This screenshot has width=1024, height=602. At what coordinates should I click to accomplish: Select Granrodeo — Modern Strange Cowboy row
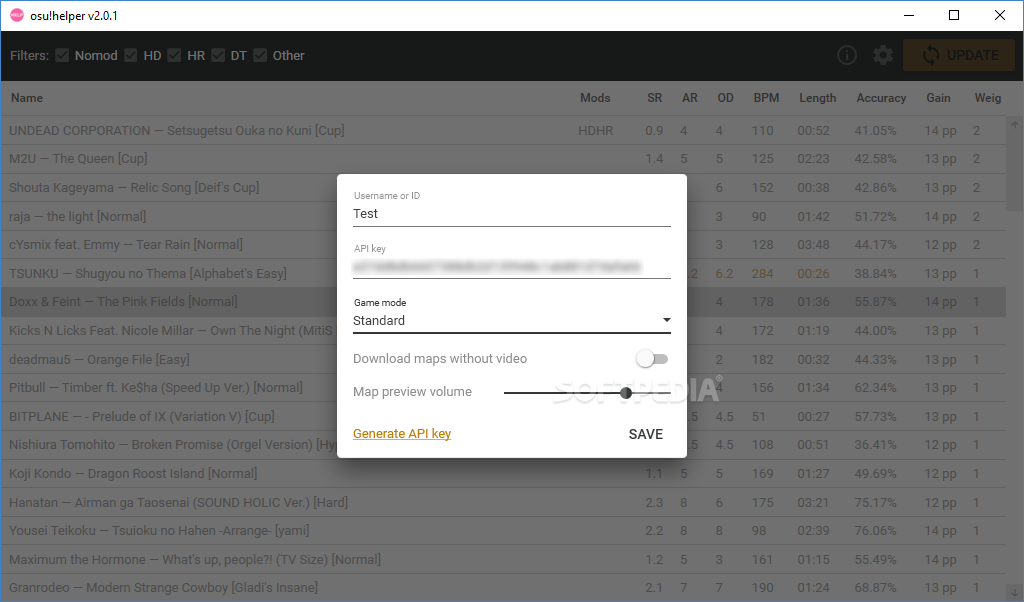point(503,588)
